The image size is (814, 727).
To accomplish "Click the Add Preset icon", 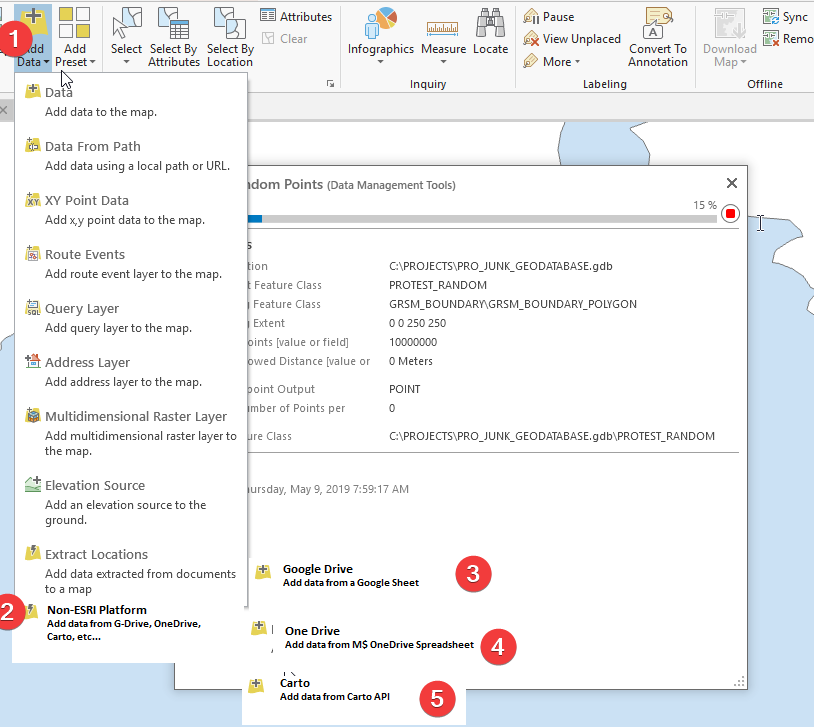I will click(x=74, y=22).
